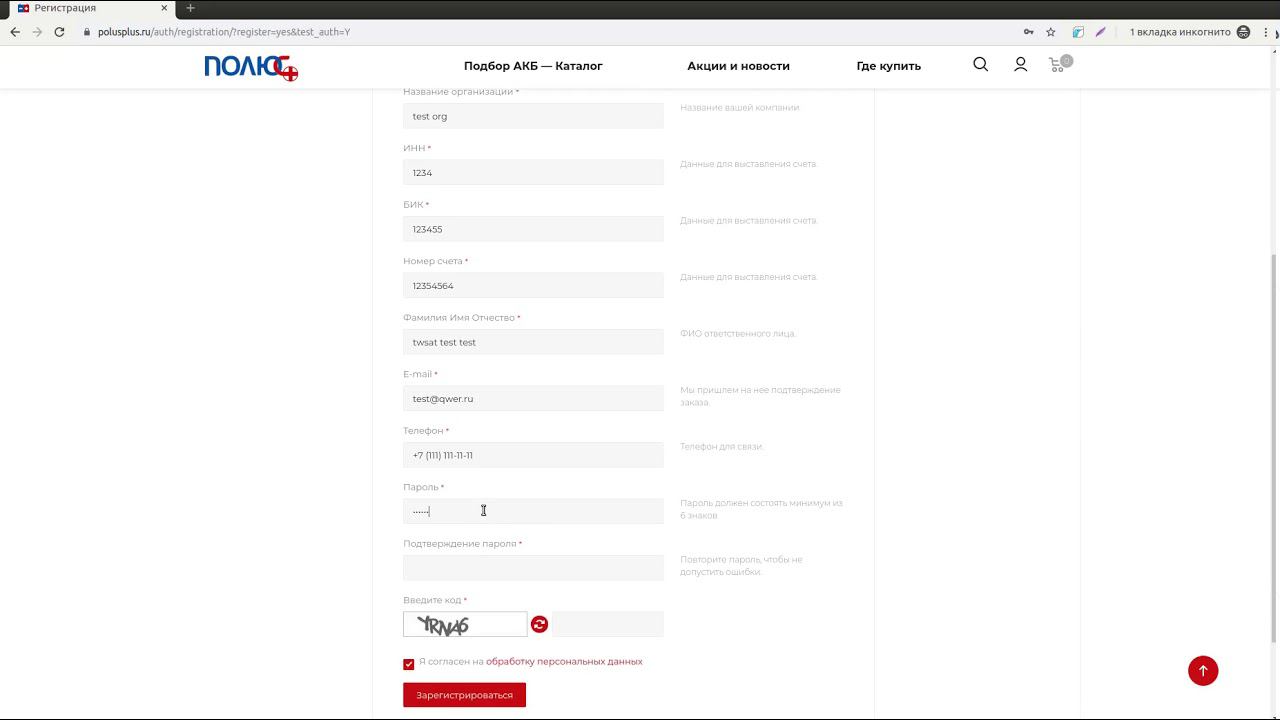This screenshot has width=1280, height=720.
Task: Click the hint Телефон для связи
Action: pyautogui.click(x=721, y=446)
